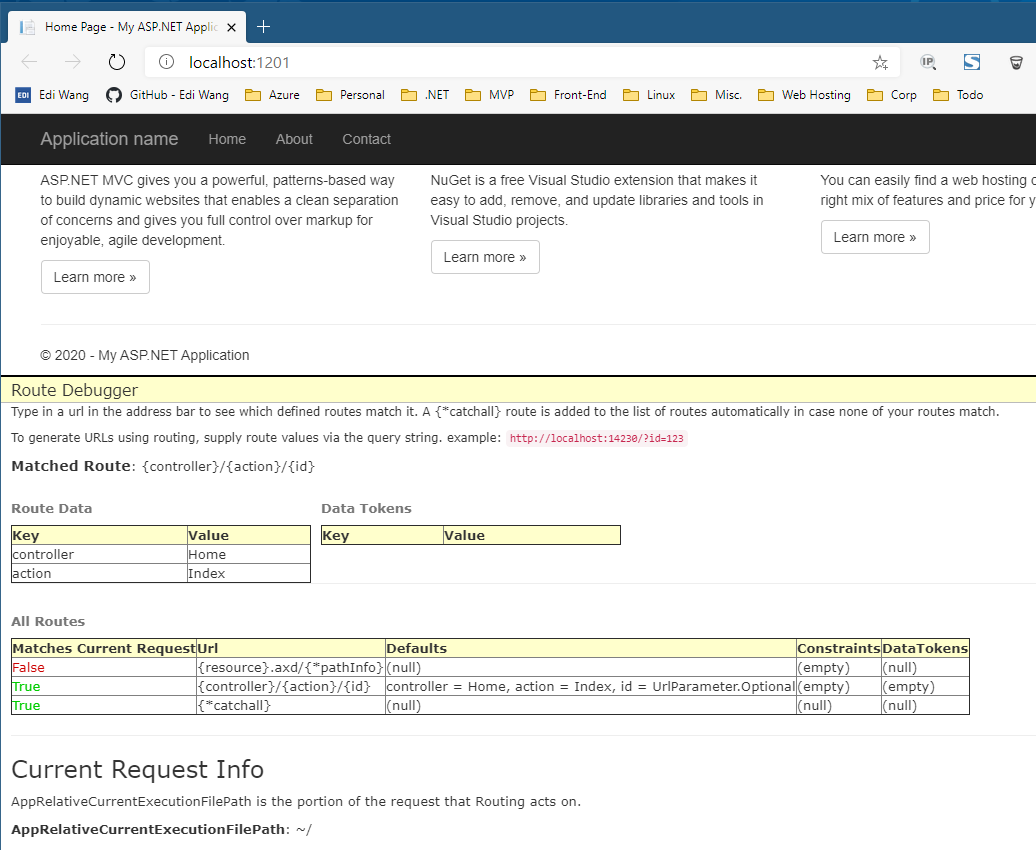Click the 'AppRelativeCurrentExecutionFilePath: ~/' line
This screenshot has height=850, width=1036.
tap(161, 830)
